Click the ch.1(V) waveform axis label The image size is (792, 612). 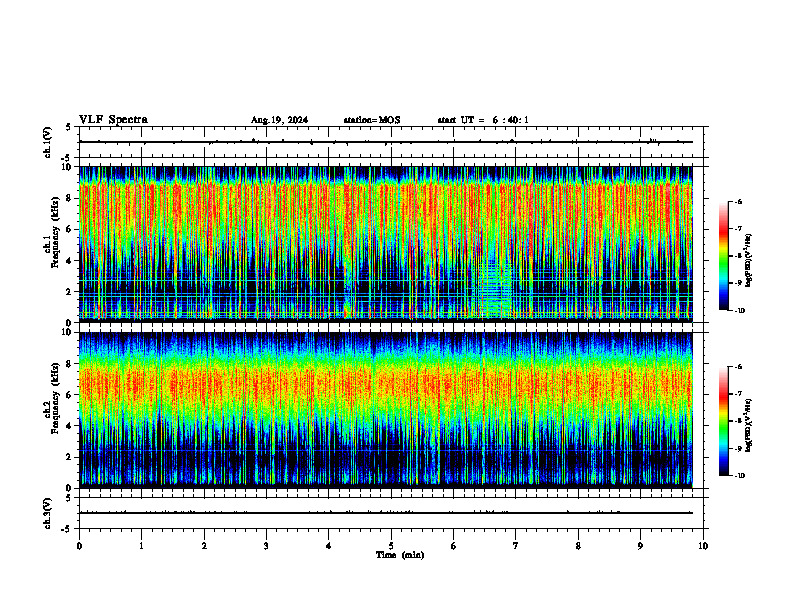(x=47, y=142)
